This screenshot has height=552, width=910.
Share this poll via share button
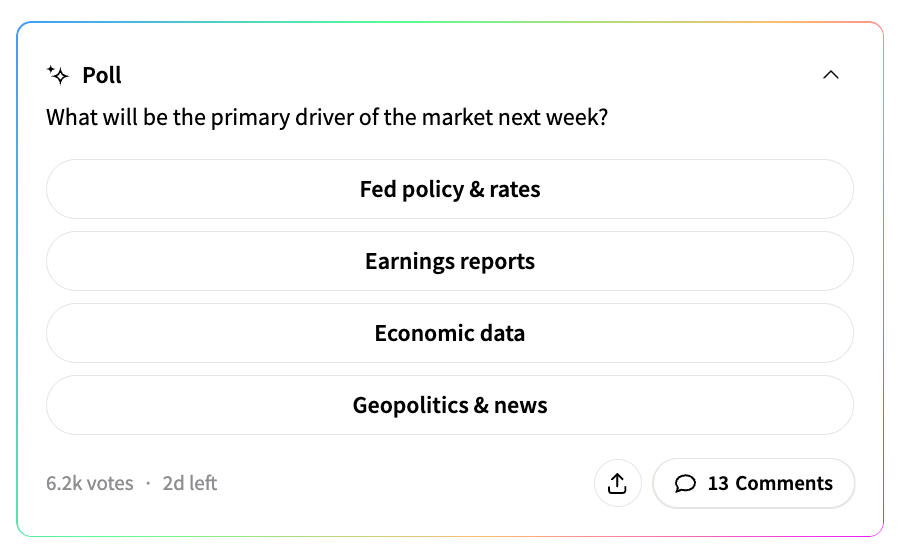617,484
